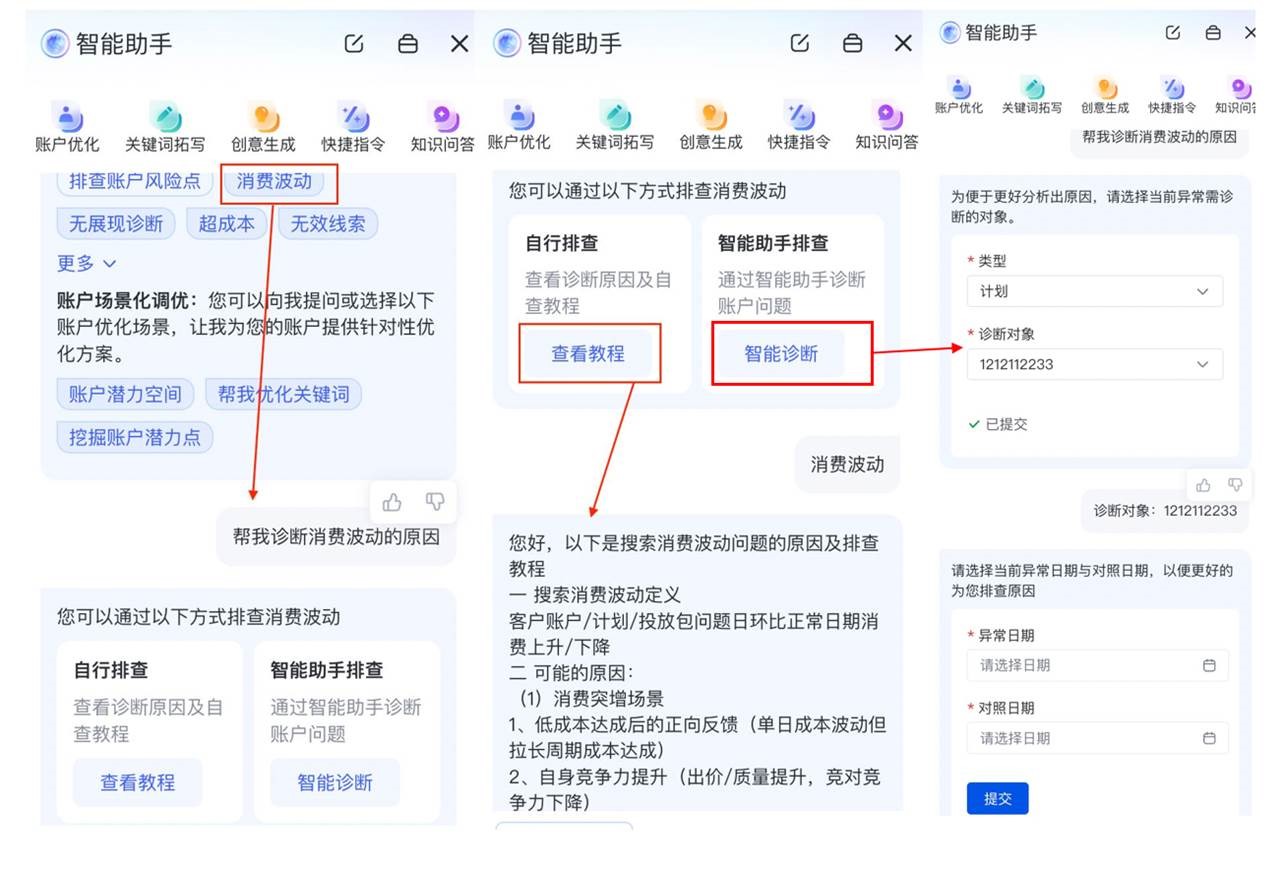Screen dimensions: 1283x871
Task: Click the thumbs-down icon in right panel
Action: [x=1235, y=485]
